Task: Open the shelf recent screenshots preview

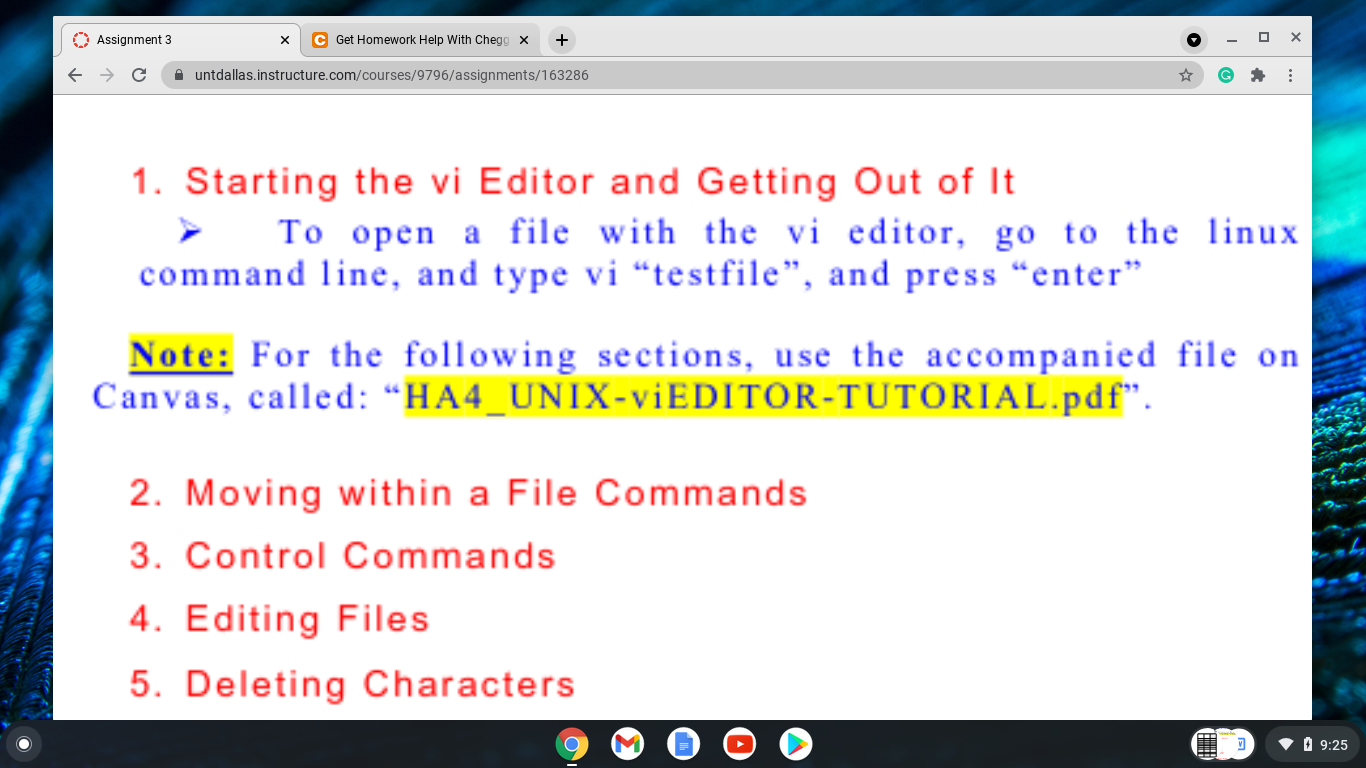Action: (x=1223, y=744)
